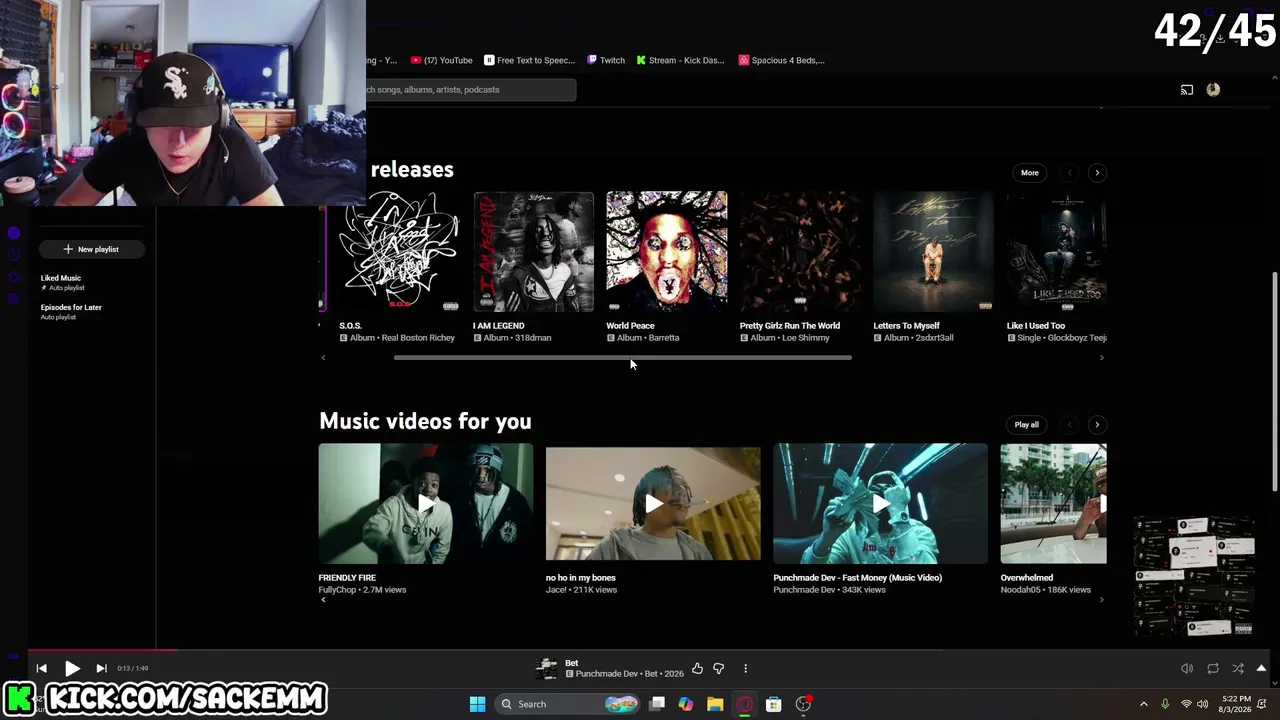Dislike the song Bet with thumbs down
Screen dimensions: 1280x720
[718, 668]
